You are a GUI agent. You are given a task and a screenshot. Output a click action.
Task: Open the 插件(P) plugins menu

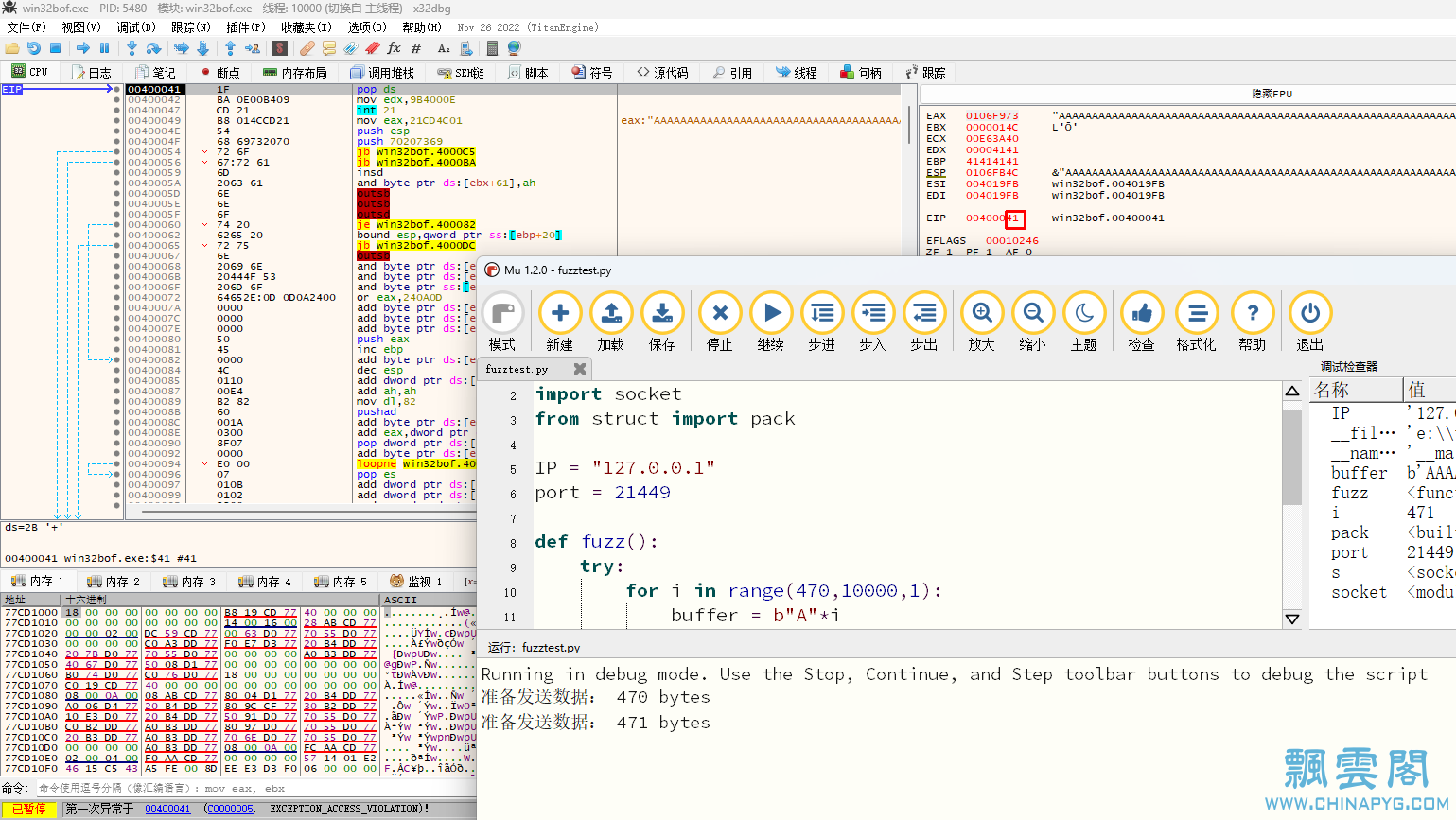click(x=246, y=27)
